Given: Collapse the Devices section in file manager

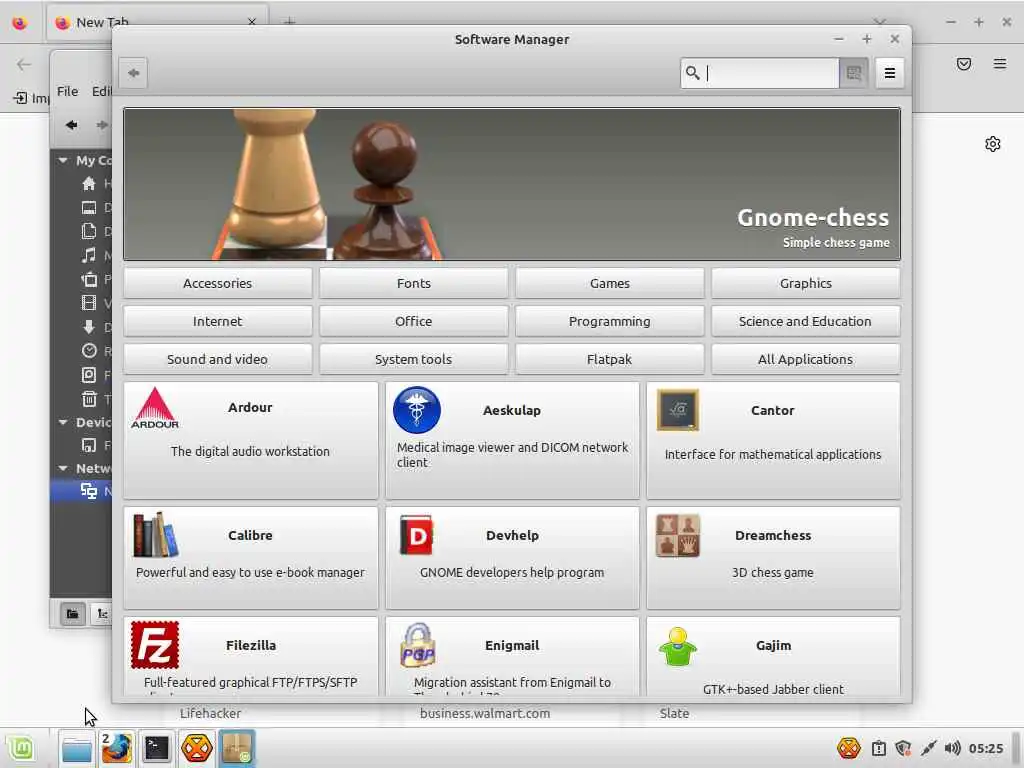Looking at the screenshot, I should coord(63,423).
